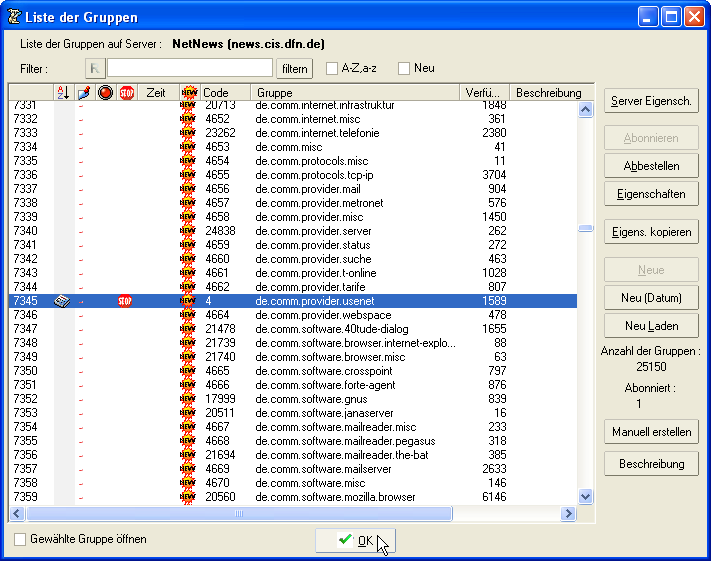Click the red circle column header icon

[105, 93]
